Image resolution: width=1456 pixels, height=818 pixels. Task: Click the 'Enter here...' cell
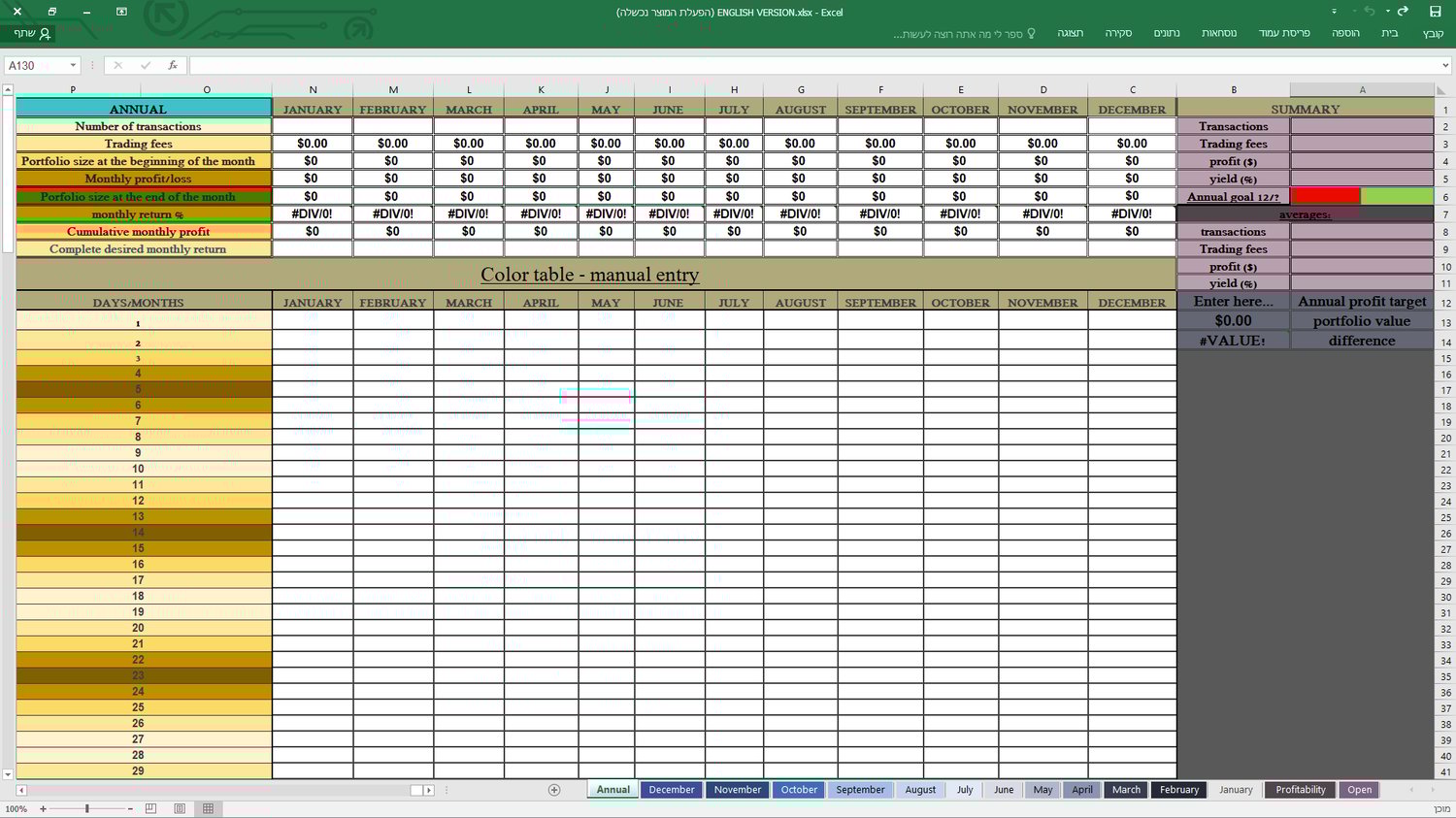click(1233, 302)
